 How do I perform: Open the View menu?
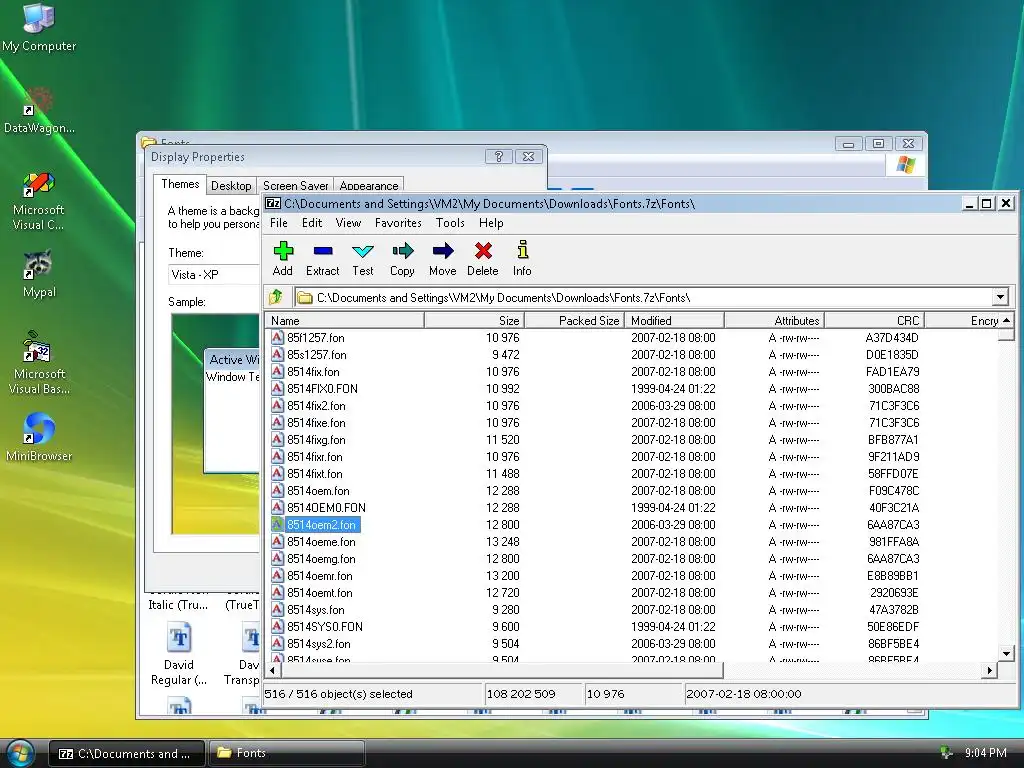[x=348, y=223]
